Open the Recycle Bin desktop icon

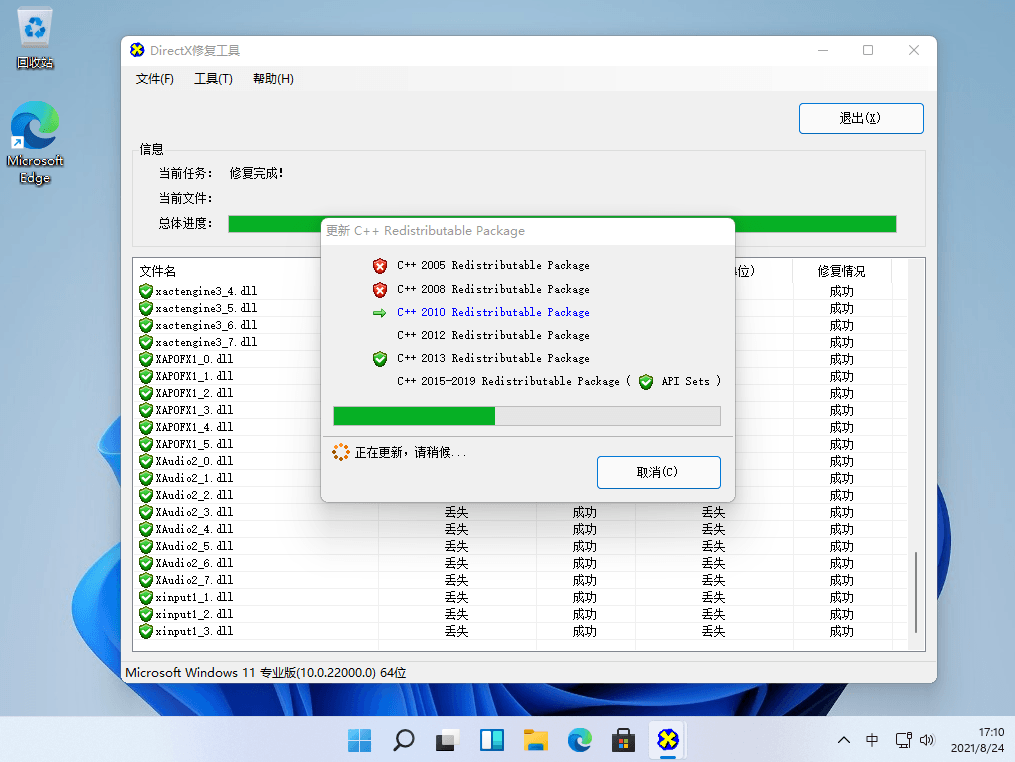[x=35, y=38]
